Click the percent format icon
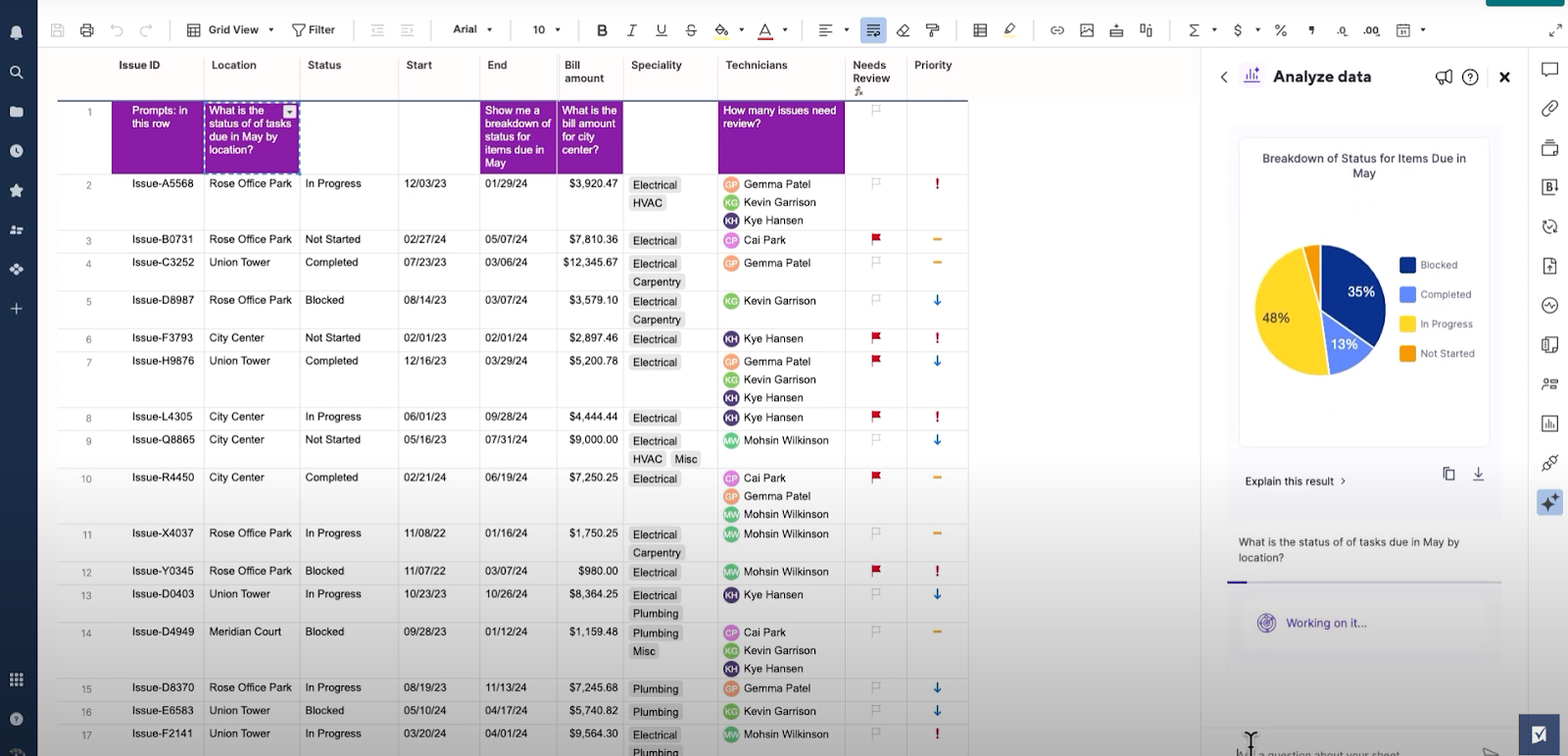 1280,30
